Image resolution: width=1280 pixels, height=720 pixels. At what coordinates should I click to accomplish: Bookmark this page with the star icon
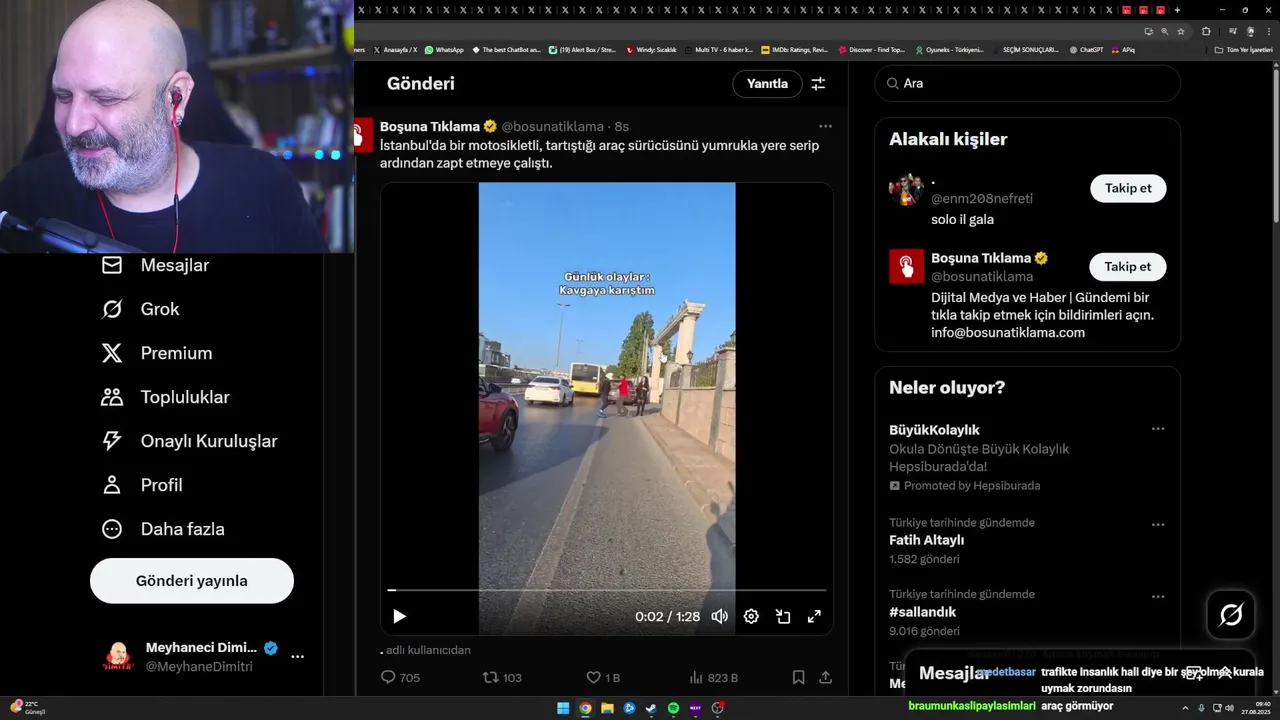(1181, 31)
